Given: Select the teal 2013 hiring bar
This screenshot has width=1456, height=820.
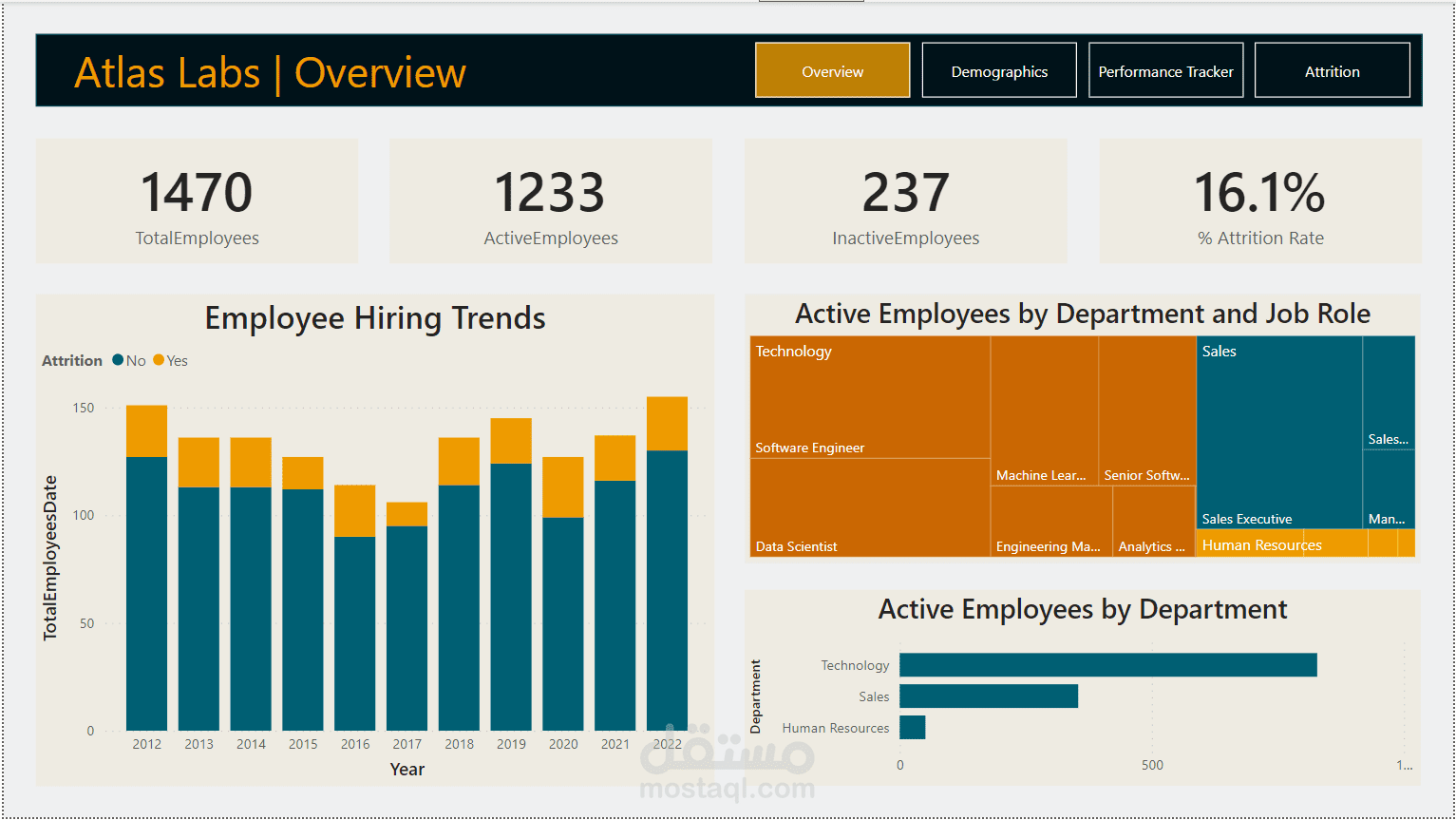Looking at the screenshot, I should (199, 609).
